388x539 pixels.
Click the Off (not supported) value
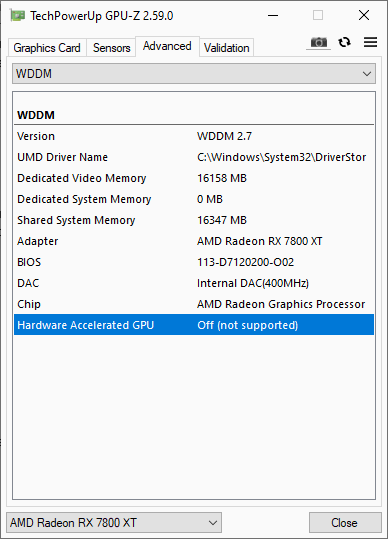pos(247,325)
